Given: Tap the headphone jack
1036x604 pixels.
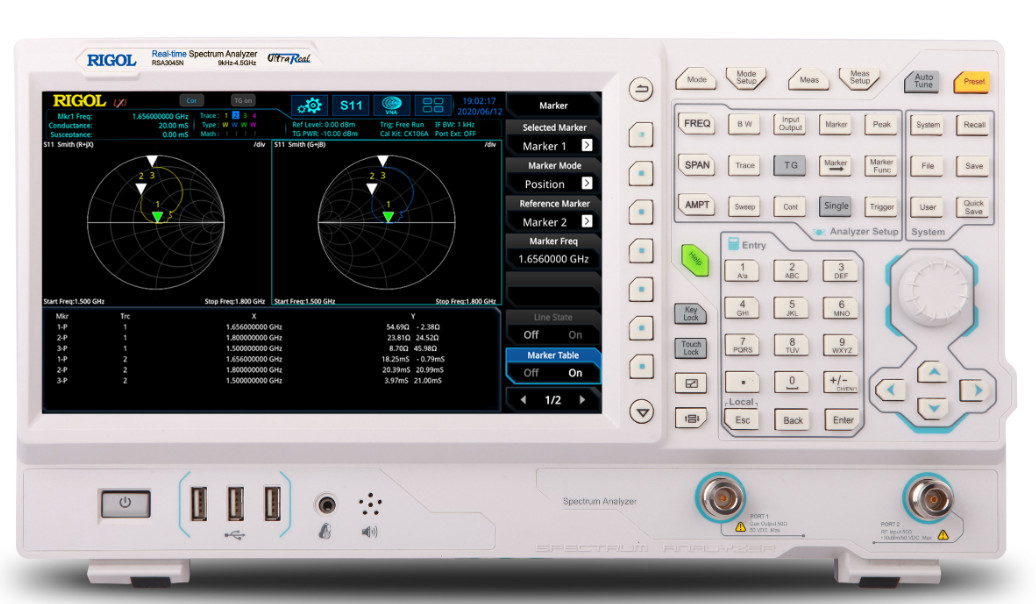Looking at the screenshot, I should pos(326,505).
